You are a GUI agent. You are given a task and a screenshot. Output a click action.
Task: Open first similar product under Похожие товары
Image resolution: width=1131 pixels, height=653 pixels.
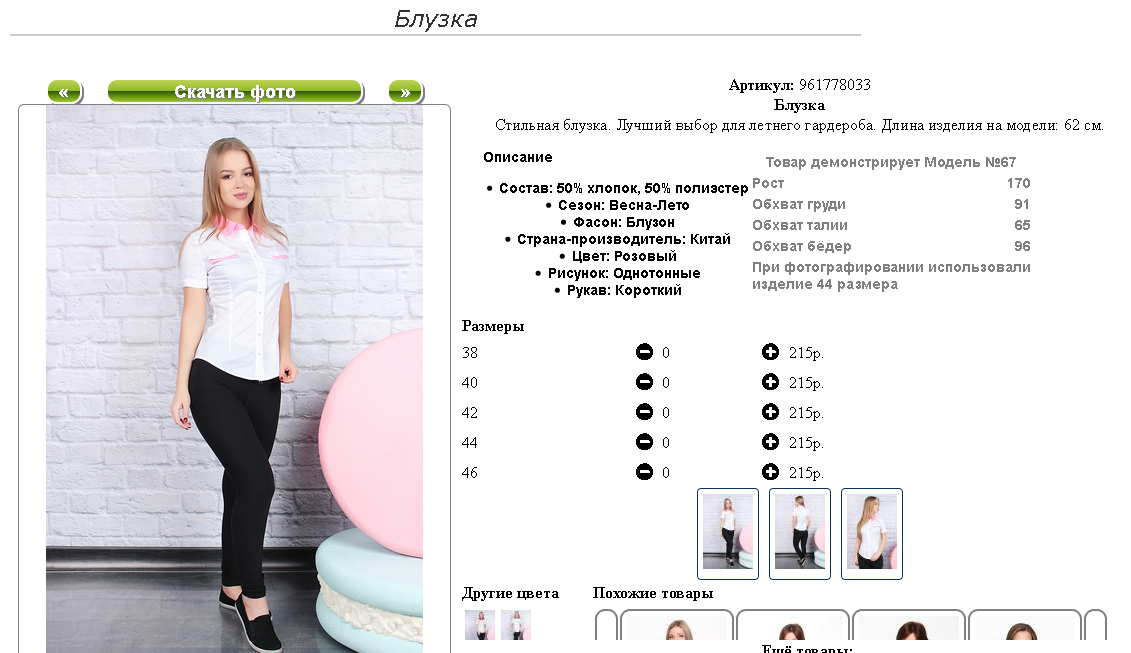click(x=677, y=625)
